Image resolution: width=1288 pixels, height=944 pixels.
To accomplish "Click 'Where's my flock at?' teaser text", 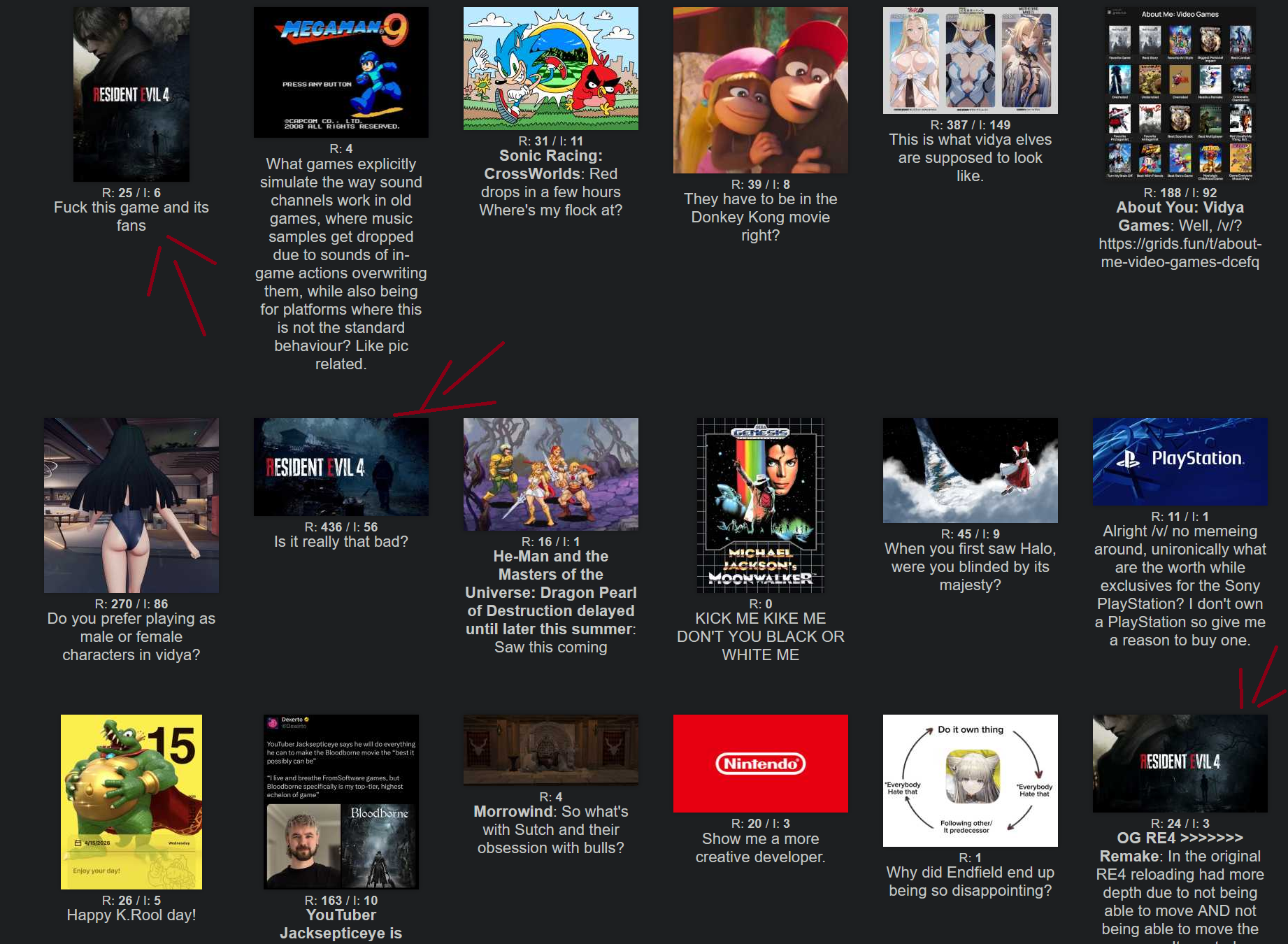I will 551,210.
